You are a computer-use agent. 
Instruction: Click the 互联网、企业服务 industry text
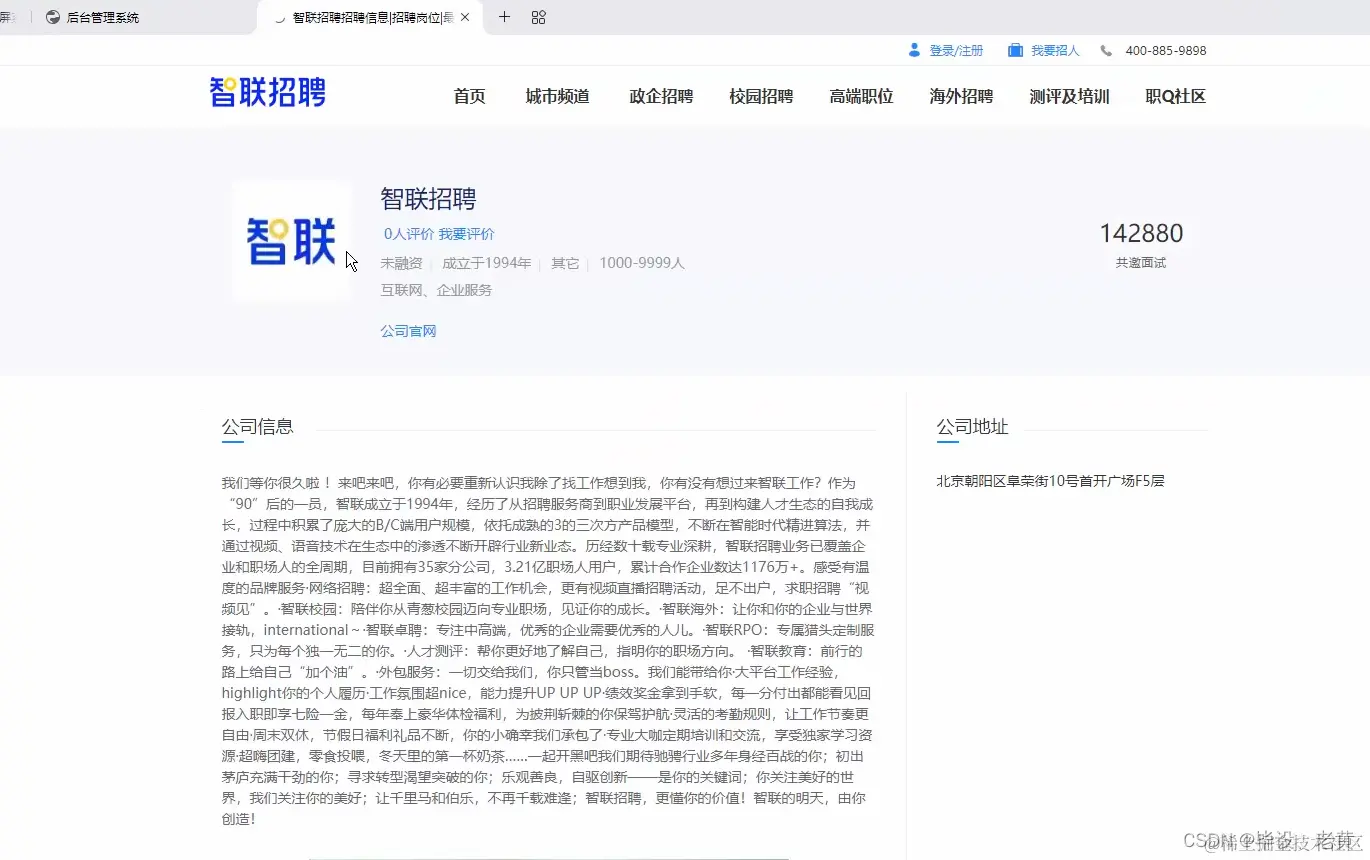[x=436, y=290]
